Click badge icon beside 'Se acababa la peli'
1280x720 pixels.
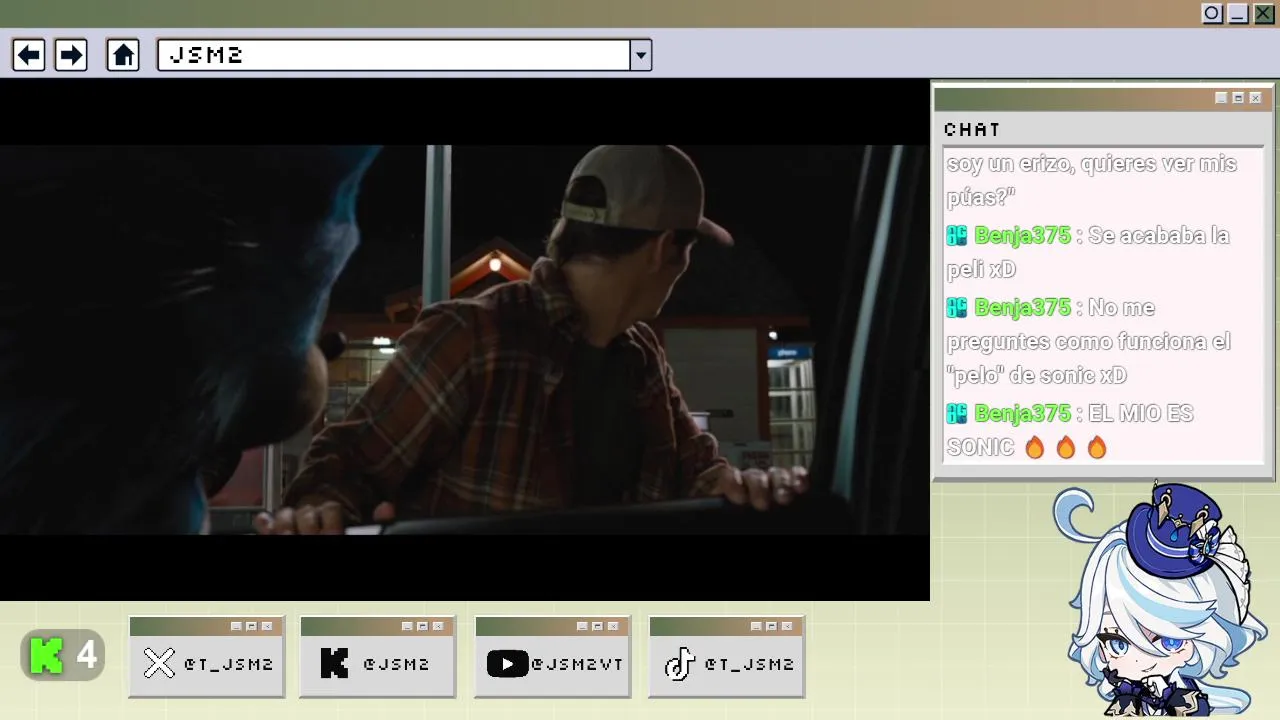pyautogui.click(x=957, y=236)
